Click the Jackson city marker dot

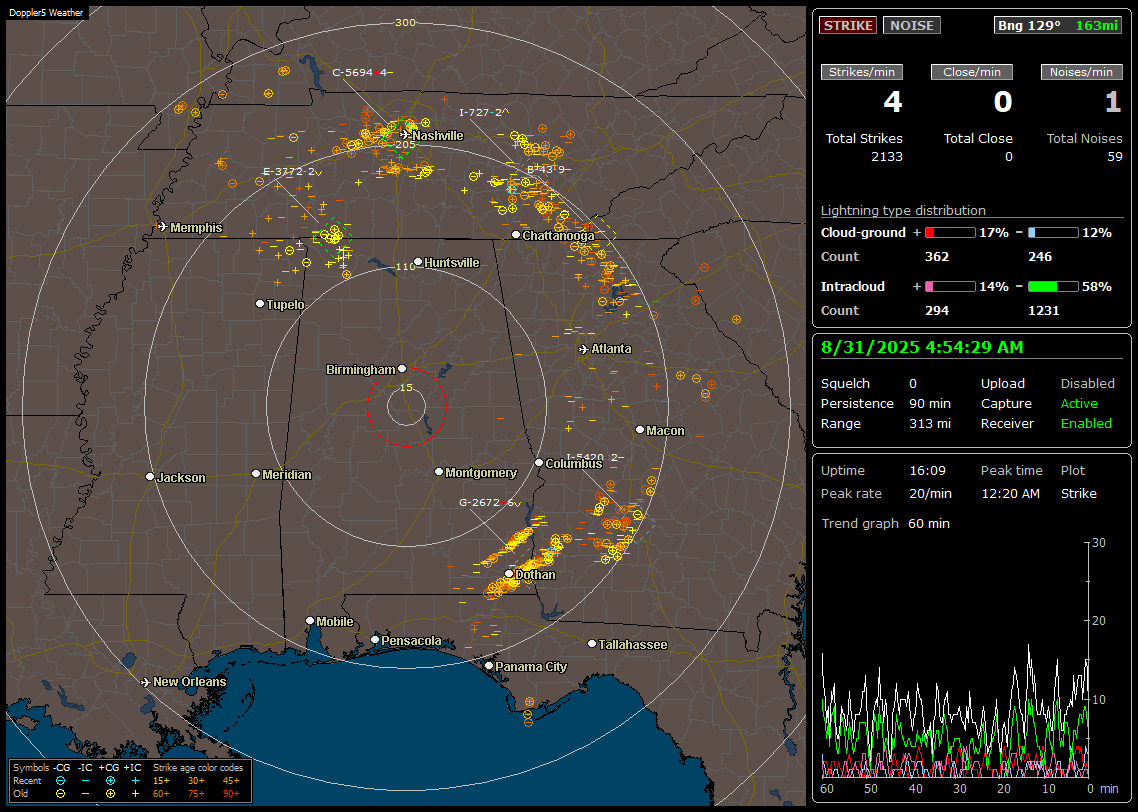point(150,477)
